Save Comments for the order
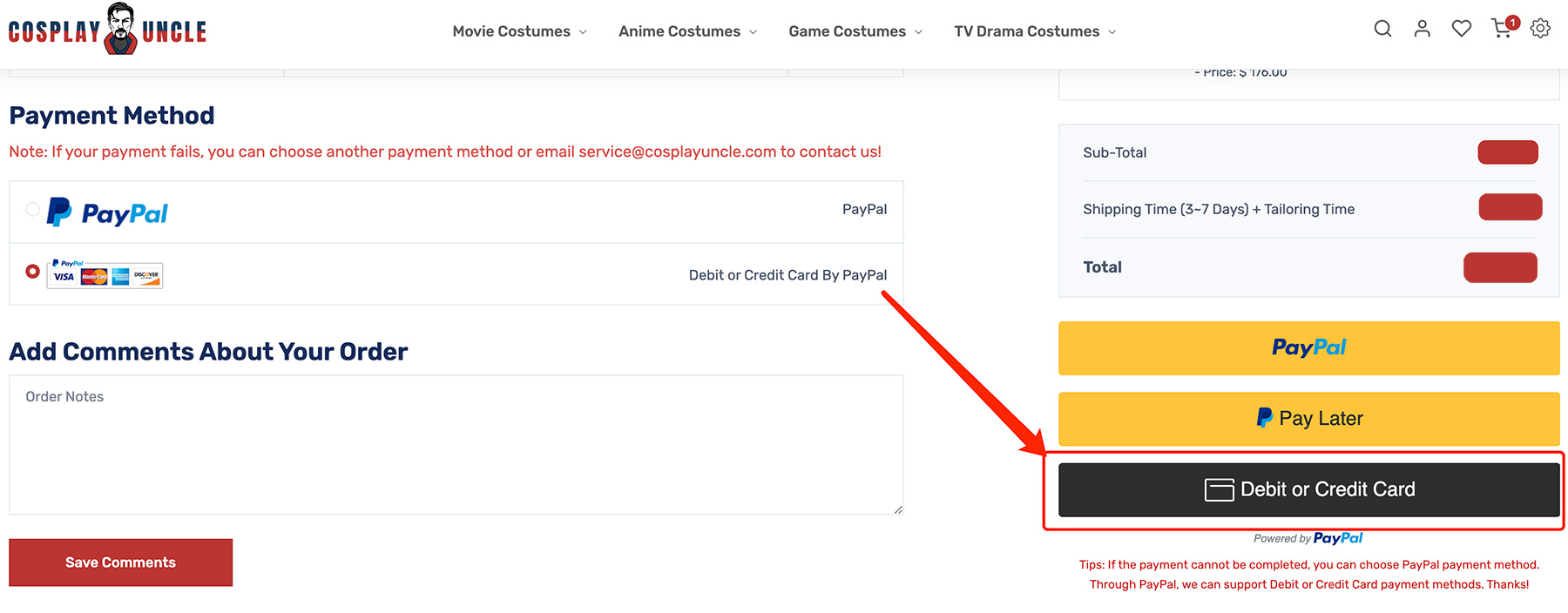1568x613 pixels. tap(120, 562)
